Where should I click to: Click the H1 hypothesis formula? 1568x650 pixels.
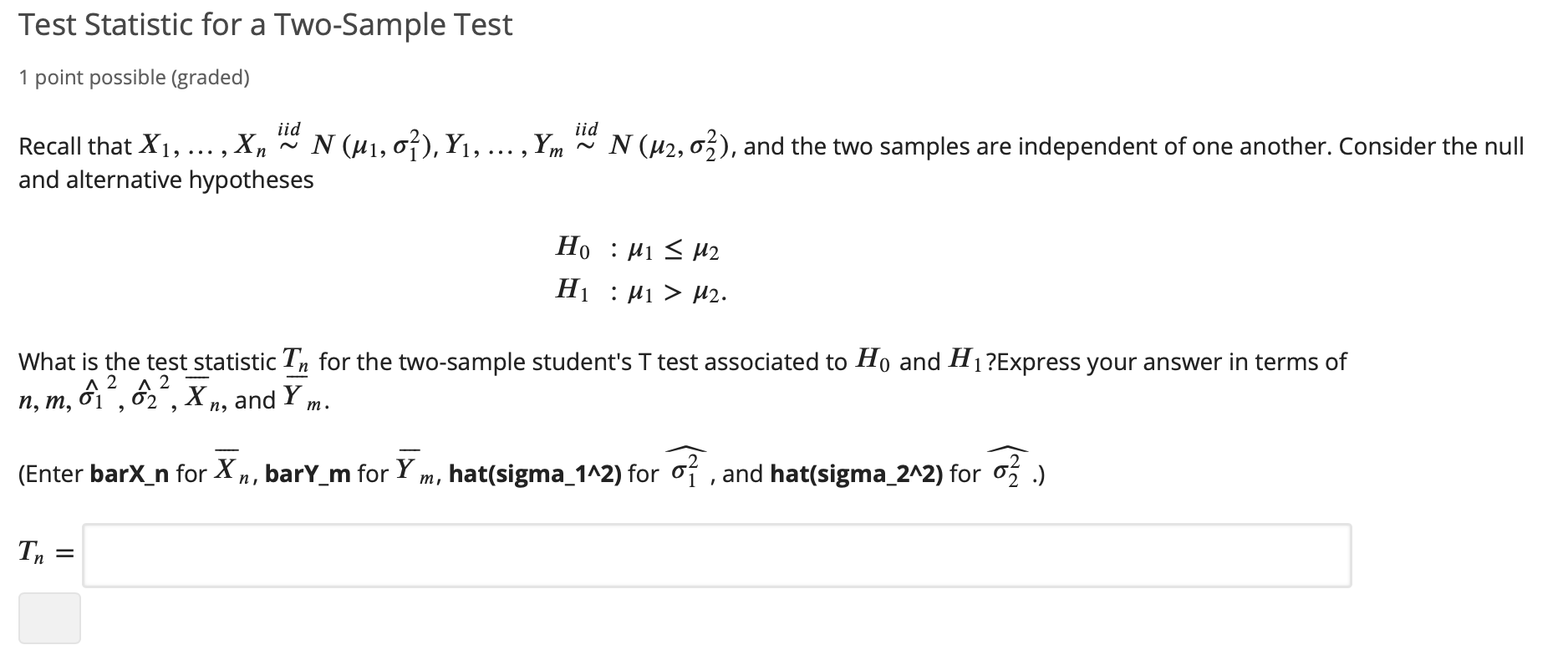click(x=640, y=291)
